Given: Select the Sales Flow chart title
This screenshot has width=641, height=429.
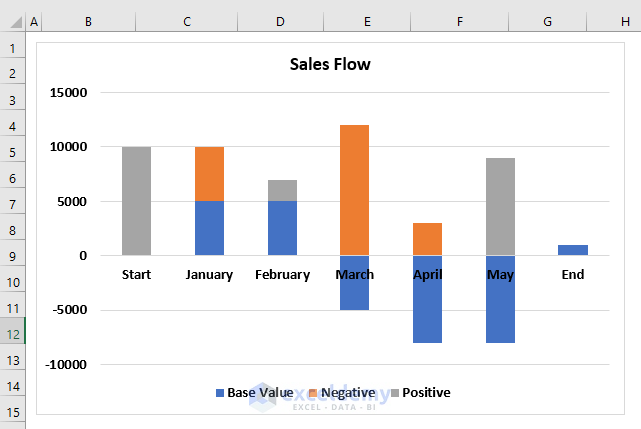Looking at the screenshot, I should point(330,65).
